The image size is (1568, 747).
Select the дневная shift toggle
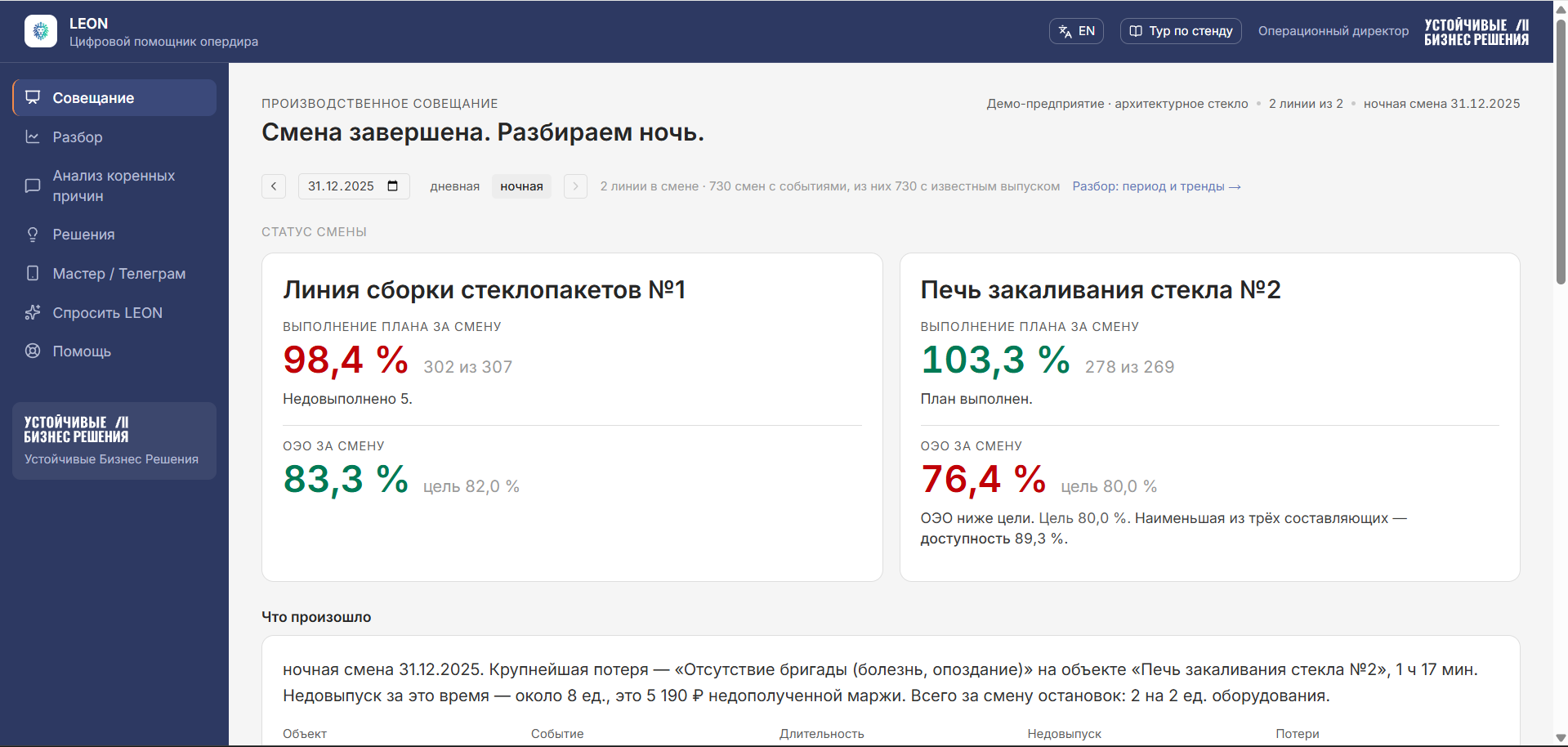(455, 186)
